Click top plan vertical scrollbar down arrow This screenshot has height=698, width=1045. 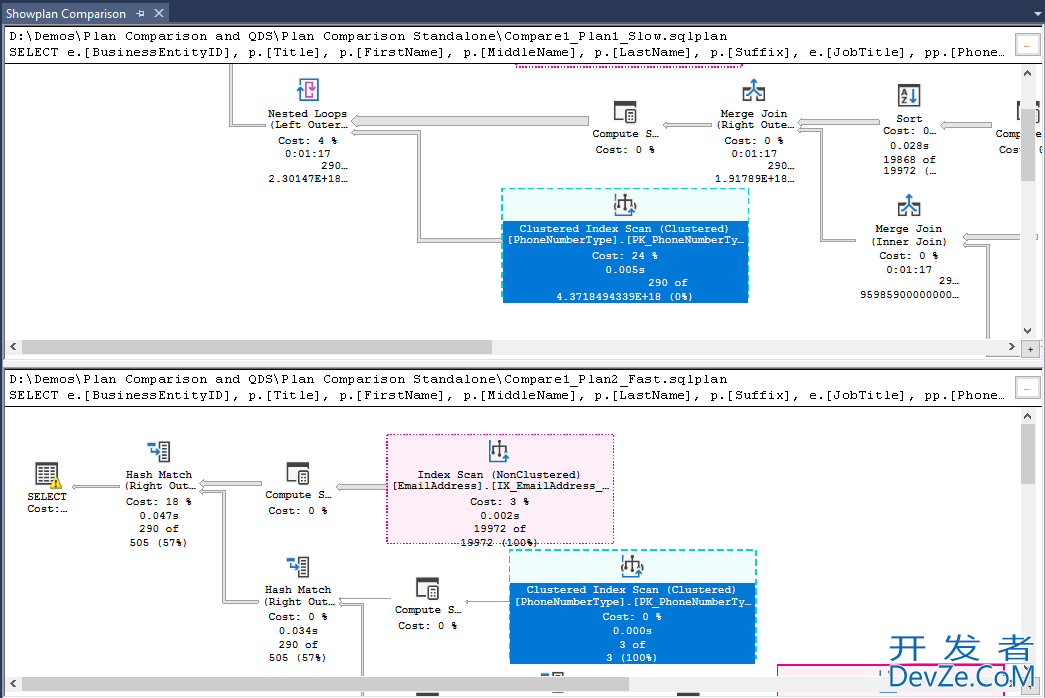[1028, 331]
